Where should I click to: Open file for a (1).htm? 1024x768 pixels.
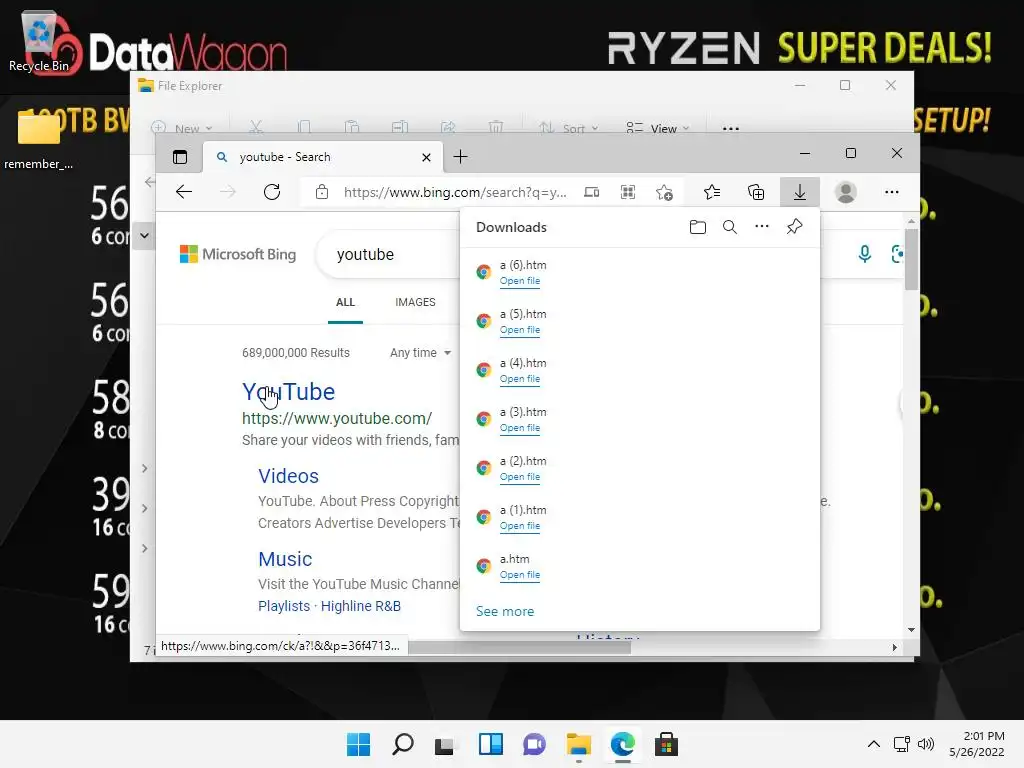(520, 526)
